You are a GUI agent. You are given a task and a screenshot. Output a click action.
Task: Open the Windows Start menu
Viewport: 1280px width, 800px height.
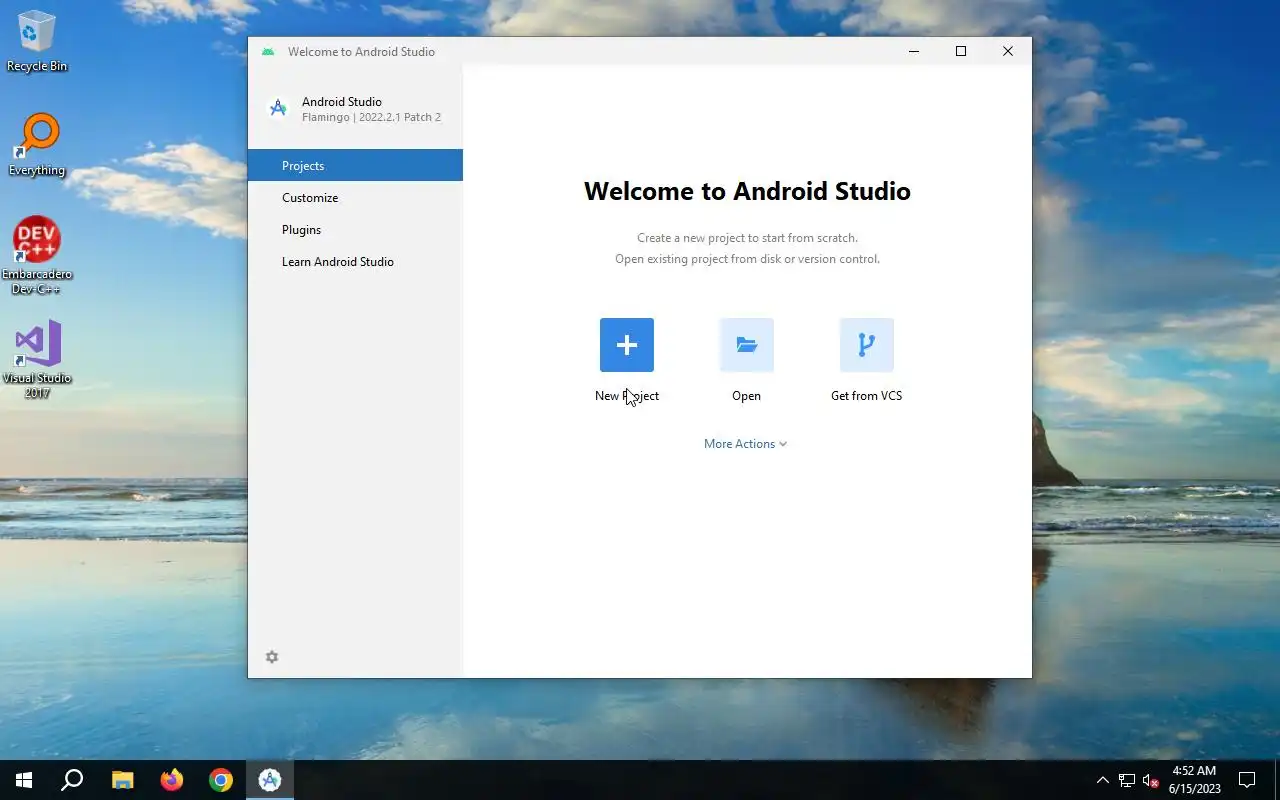coord(24,780)
